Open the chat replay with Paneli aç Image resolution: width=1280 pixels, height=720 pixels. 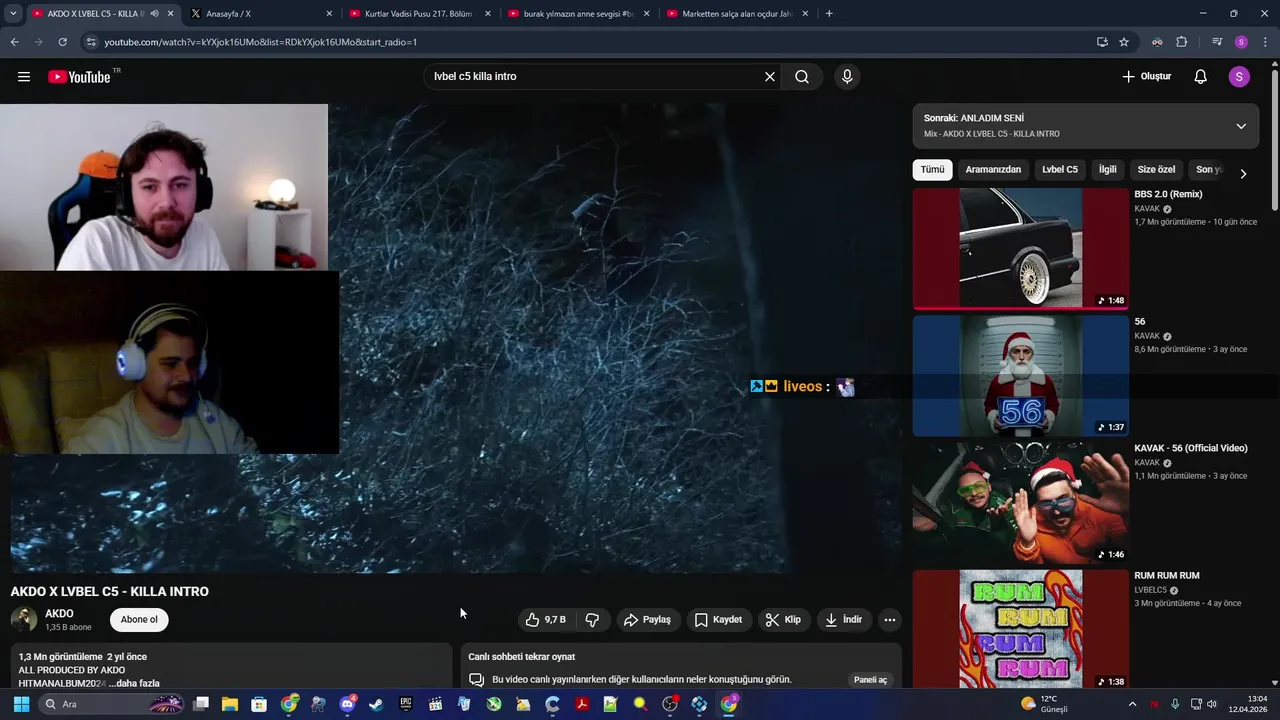(870, 680)
